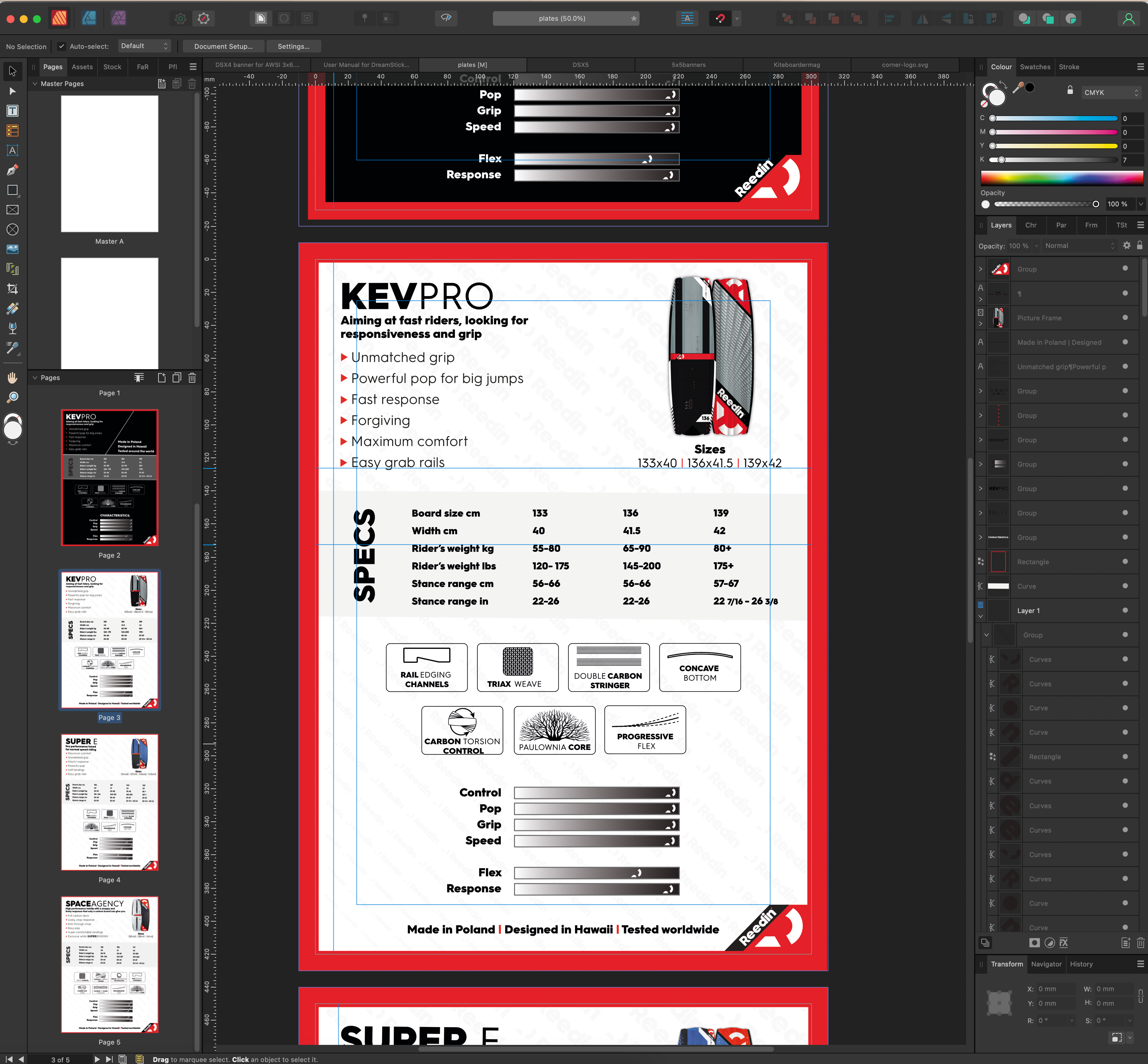Viewport: 1148px width, 1064px height.
Task: Hide the Unmatched grip text layer
Action: point(1125,366)
